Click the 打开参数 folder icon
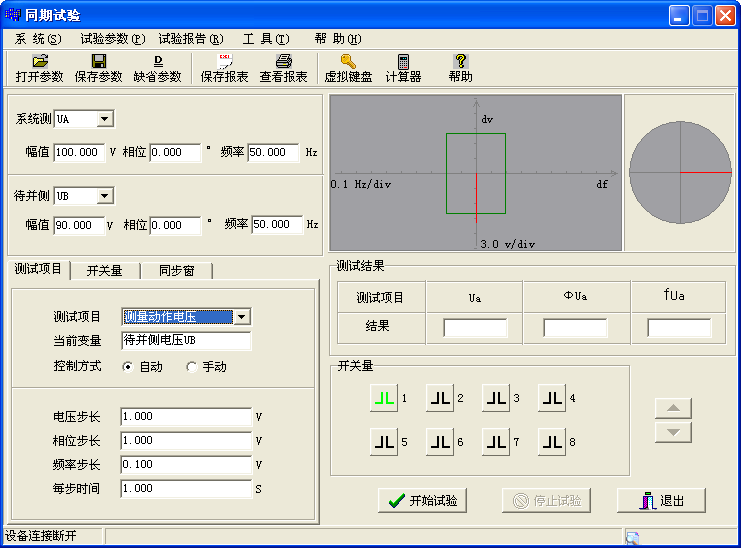 39,62
